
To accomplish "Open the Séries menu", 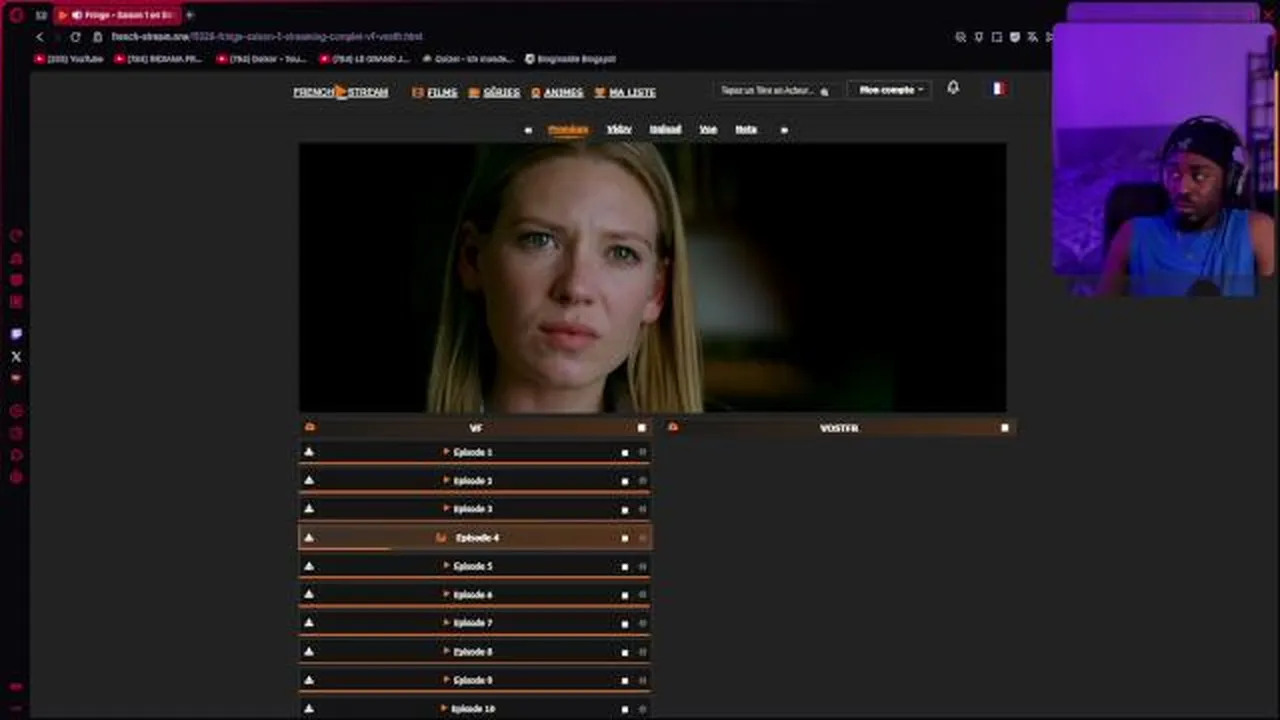I will [494, 92].
